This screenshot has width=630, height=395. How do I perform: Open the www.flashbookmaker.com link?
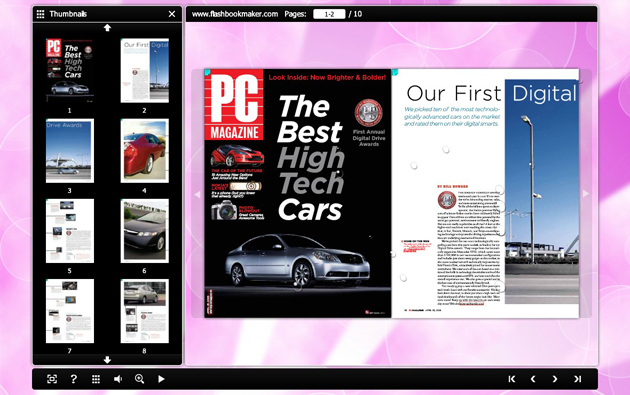pyautogui.click(x=235, y=14)
